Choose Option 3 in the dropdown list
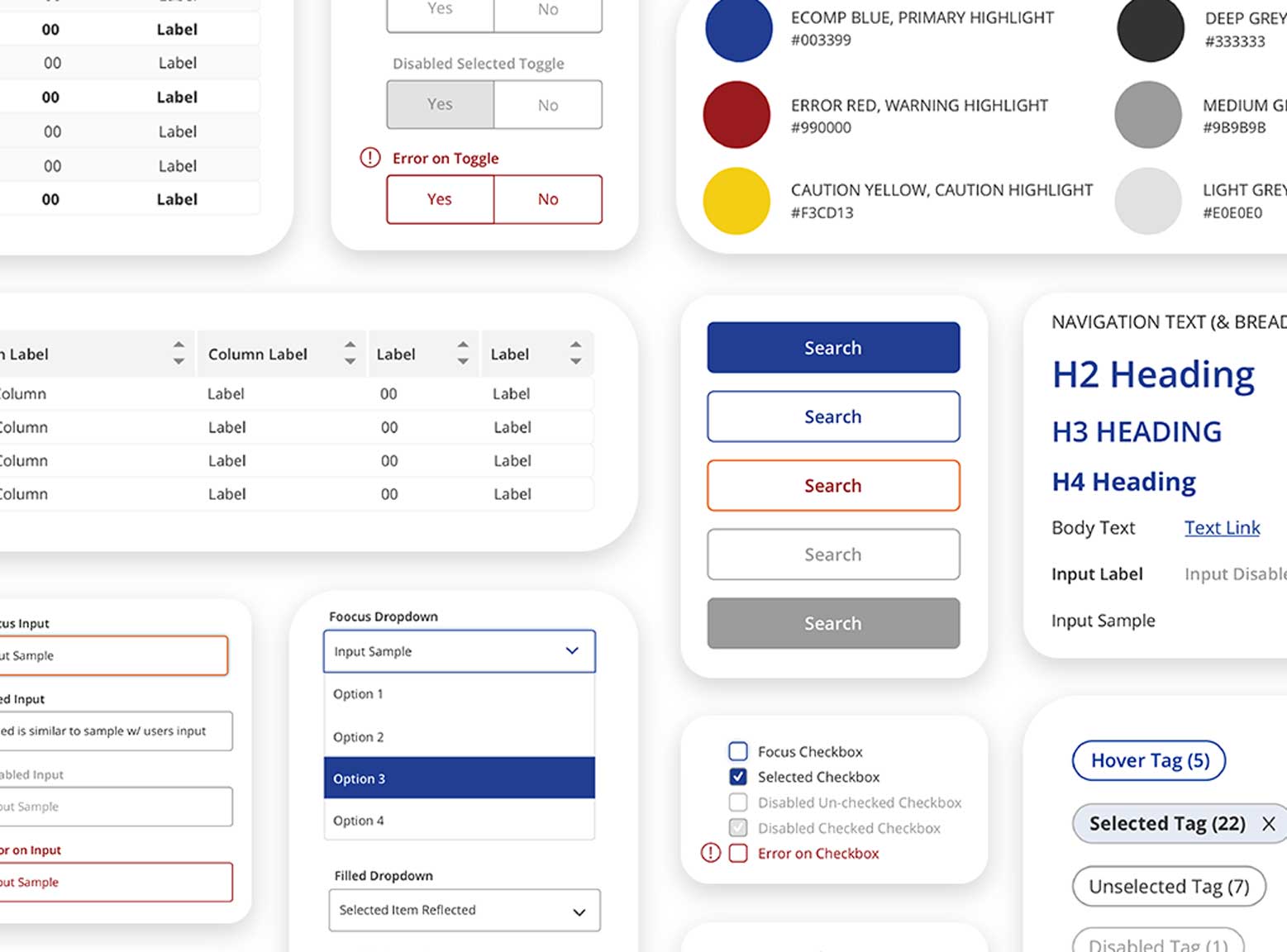Image resolution: width=1287 pixels, height=952 pixels. click(x=459, y=778)
